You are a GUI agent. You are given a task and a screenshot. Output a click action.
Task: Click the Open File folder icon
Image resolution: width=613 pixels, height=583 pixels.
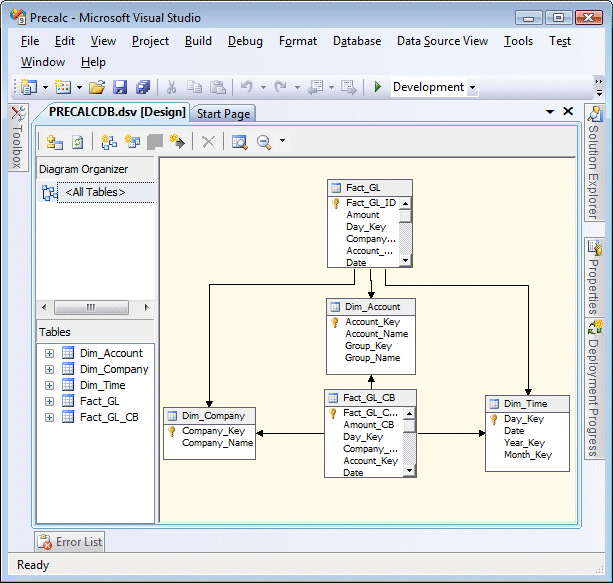97,88
